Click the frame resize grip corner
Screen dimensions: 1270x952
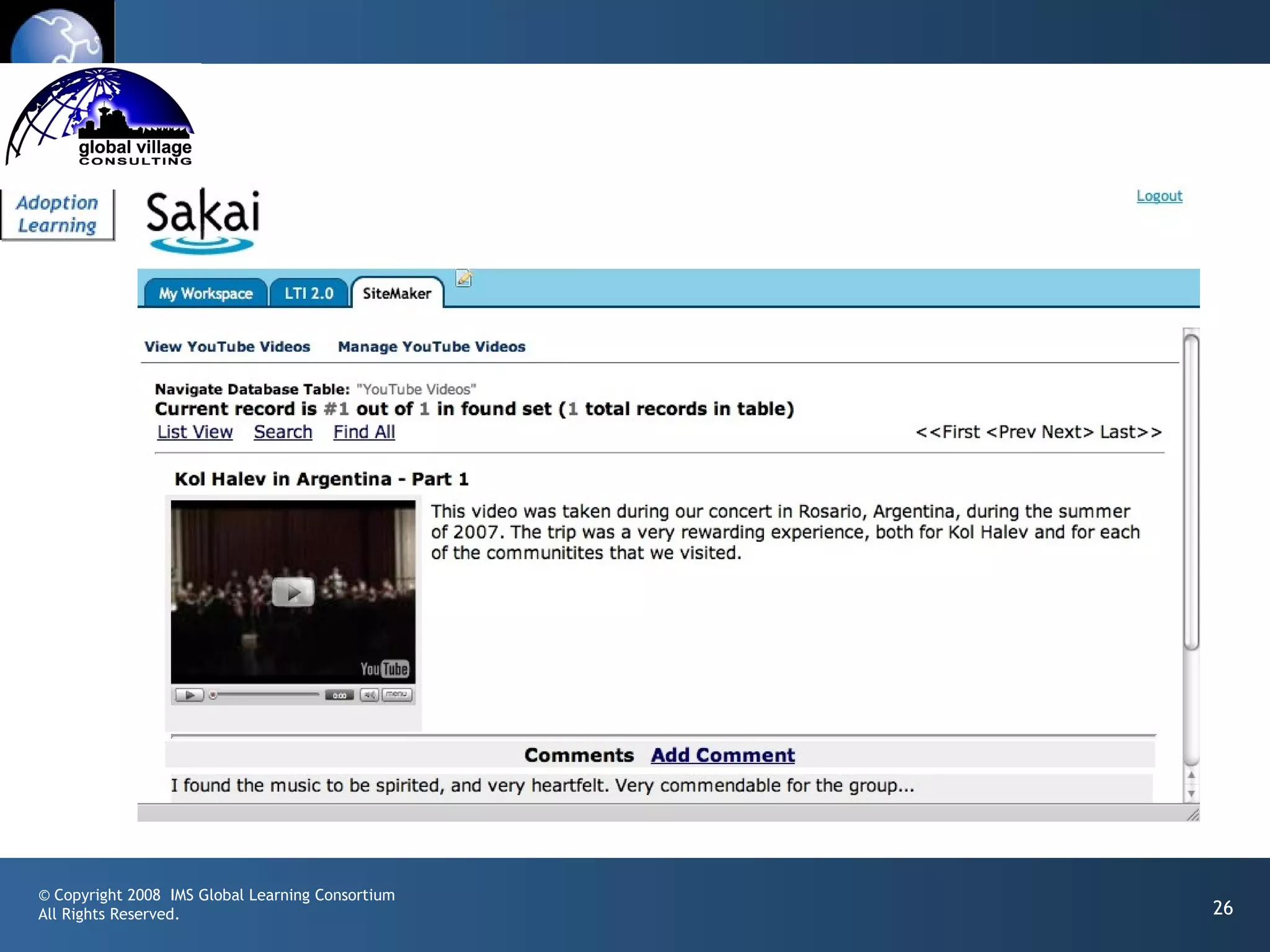[1192, 814]
